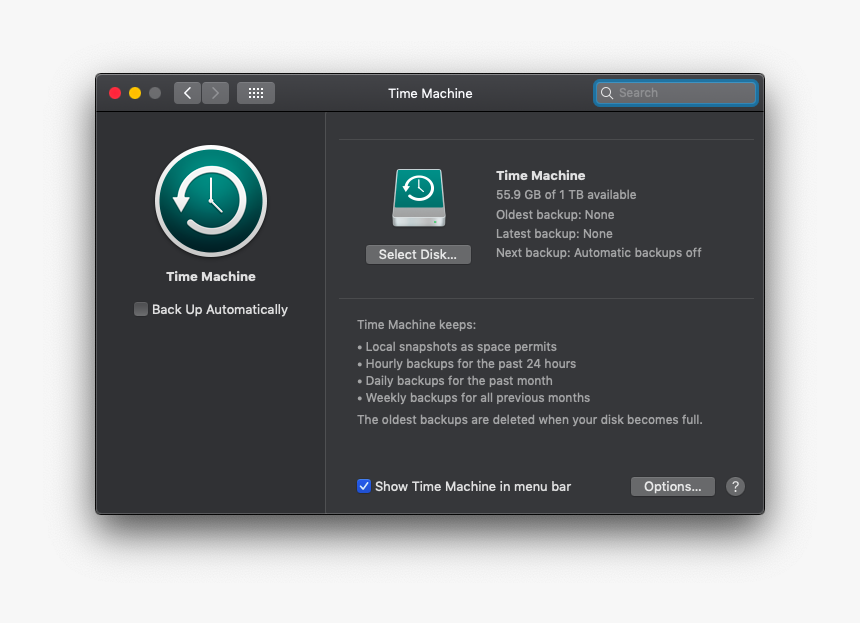
Task: Go forward with the right chevron button
Action: click(x=216, y=93)
